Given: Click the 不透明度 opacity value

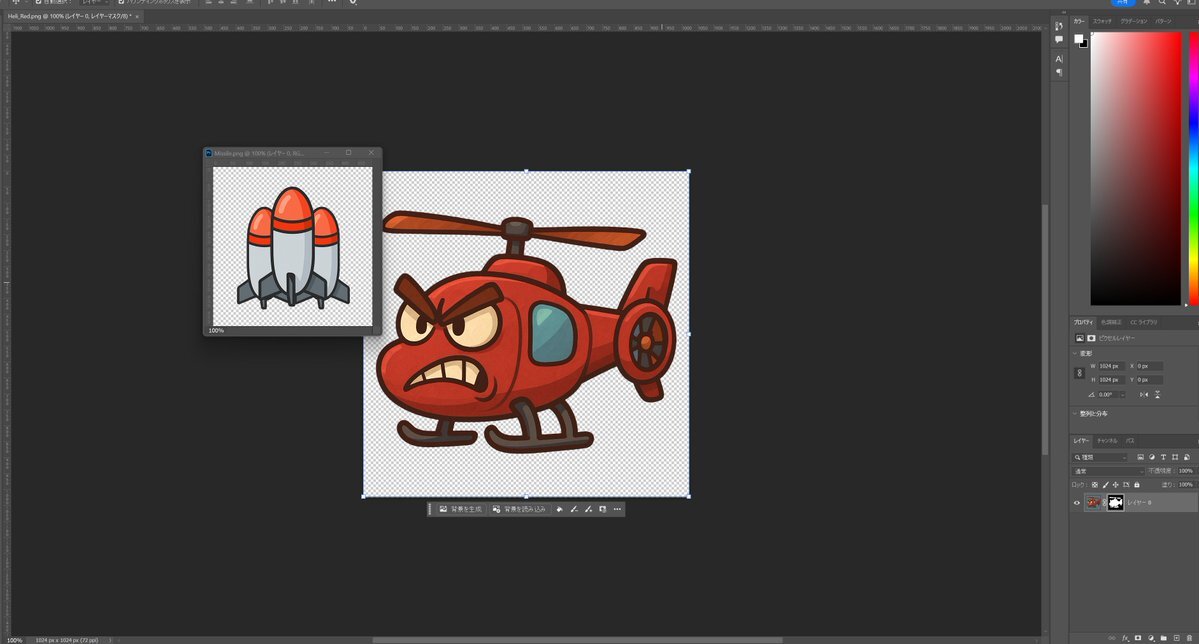Looking at the screenshot, I should 1186,471.
